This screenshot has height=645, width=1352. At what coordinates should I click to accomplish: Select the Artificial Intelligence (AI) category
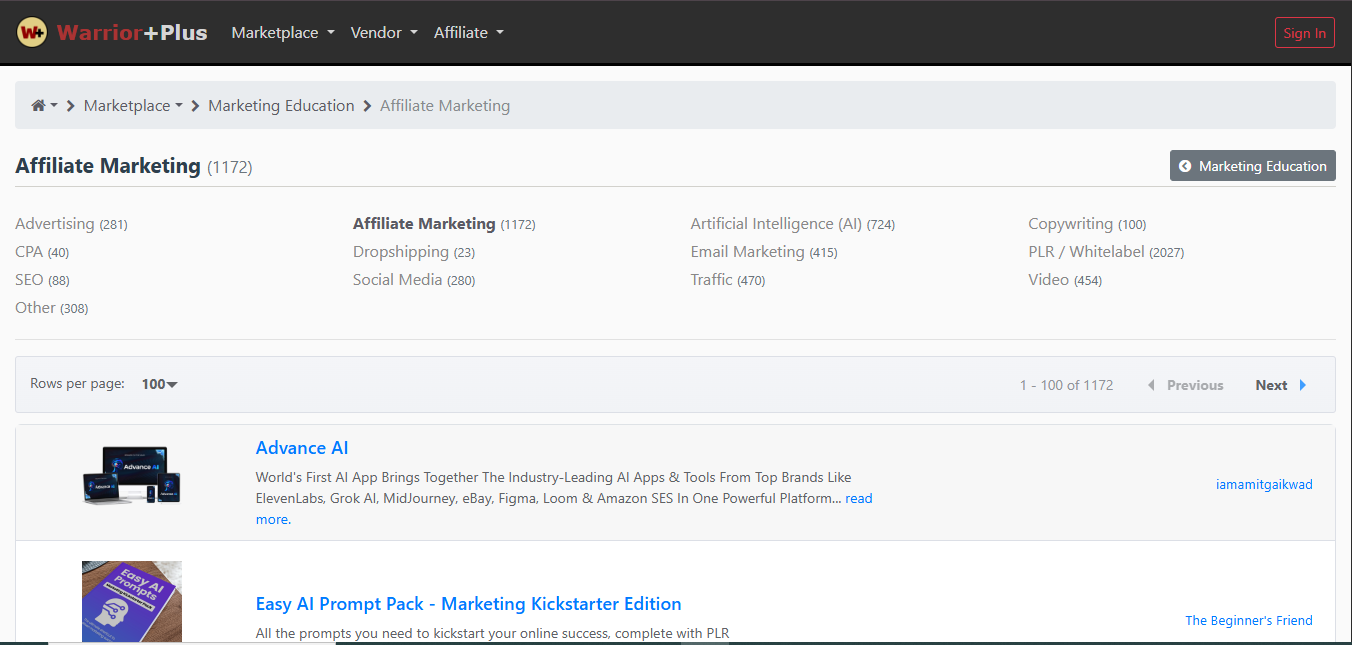click(x=776, y=224)
